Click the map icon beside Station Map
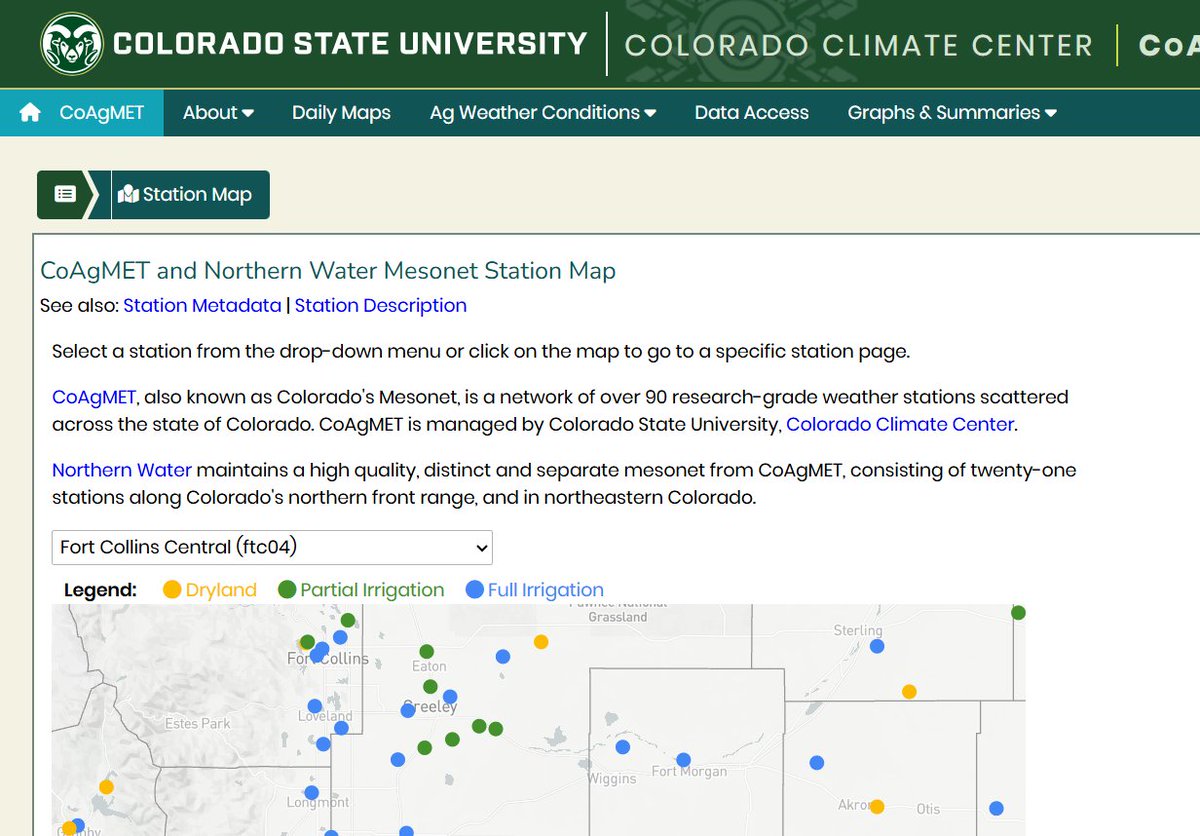 (128, 194)
